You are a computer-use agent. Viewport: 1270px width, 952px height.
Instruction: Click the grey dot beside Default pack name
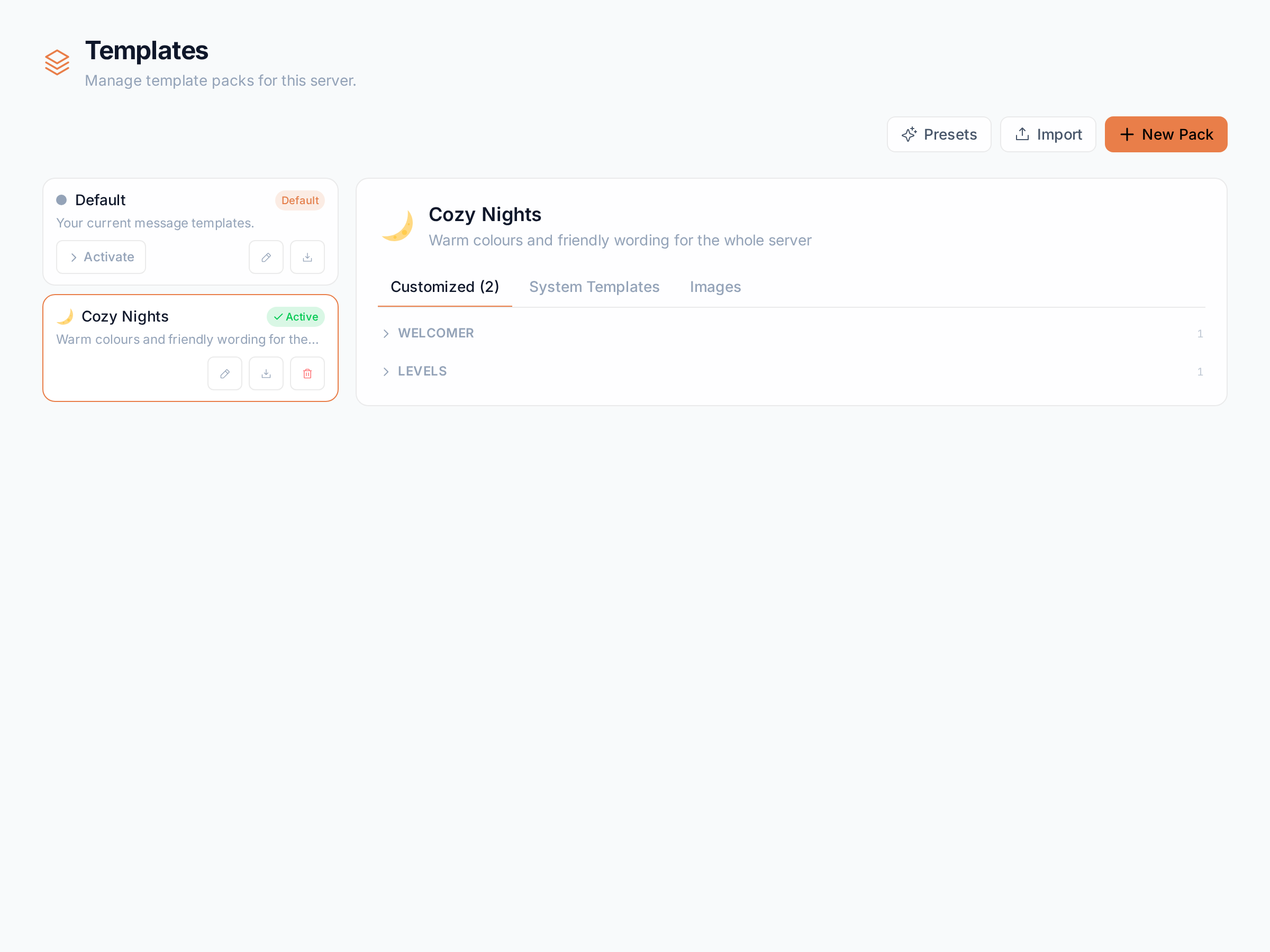click(x=61, y=200)
